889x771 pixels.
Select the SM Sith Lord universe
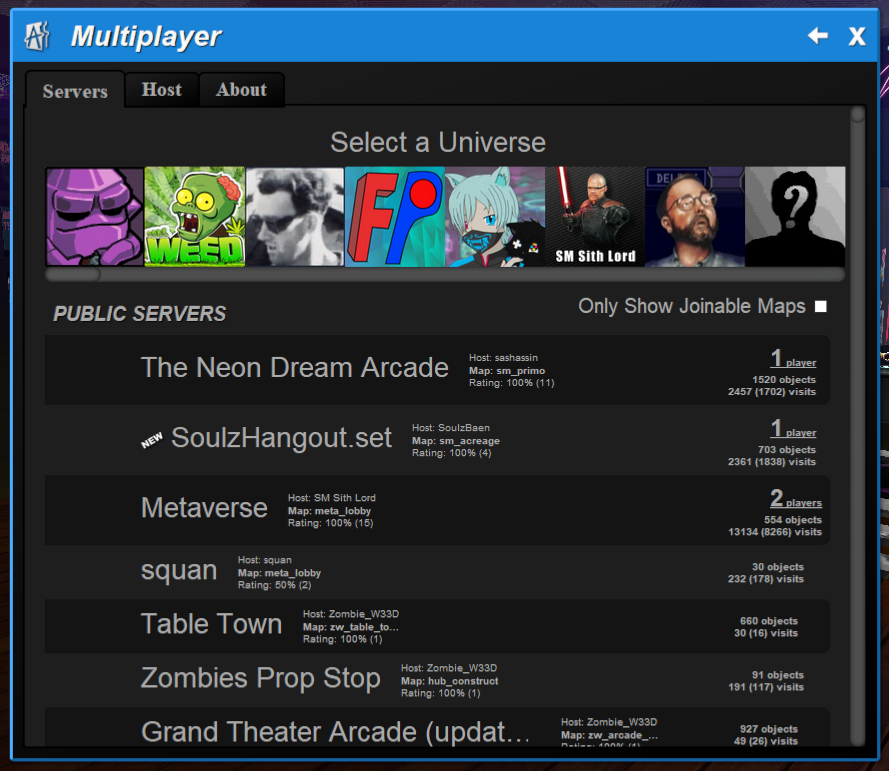(595, 217)
